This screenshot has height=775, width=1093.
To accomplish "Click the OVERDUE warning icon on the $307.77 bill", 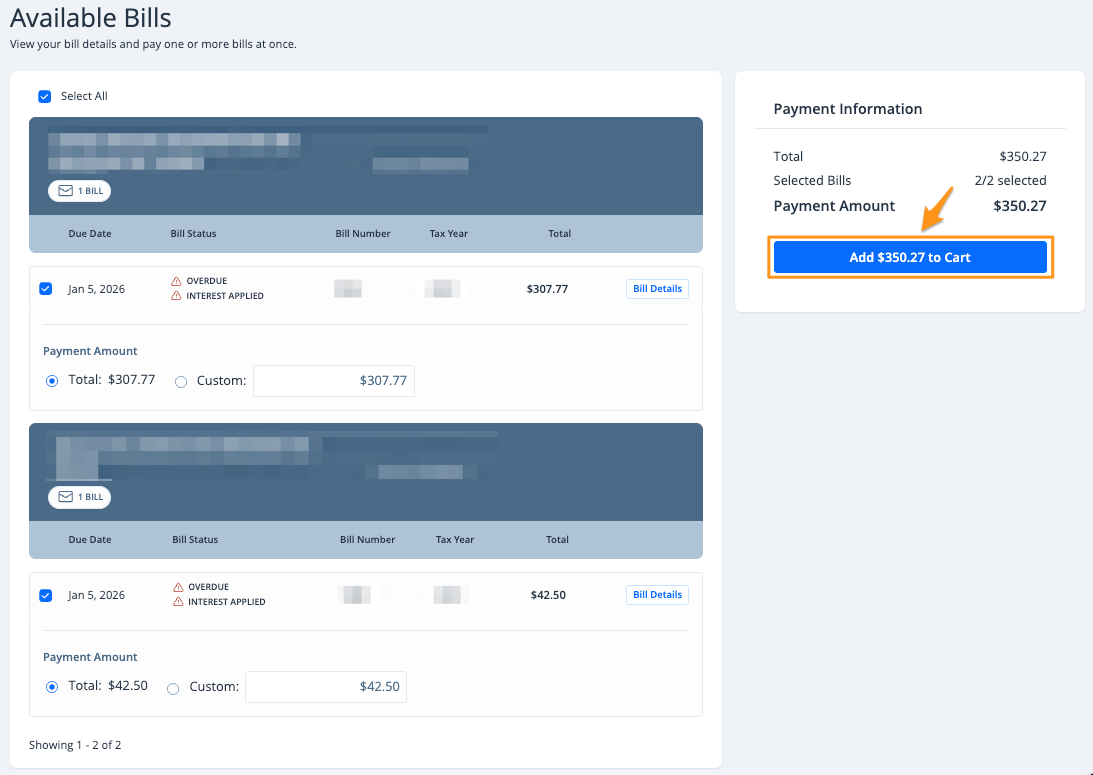I will [177, 281].
